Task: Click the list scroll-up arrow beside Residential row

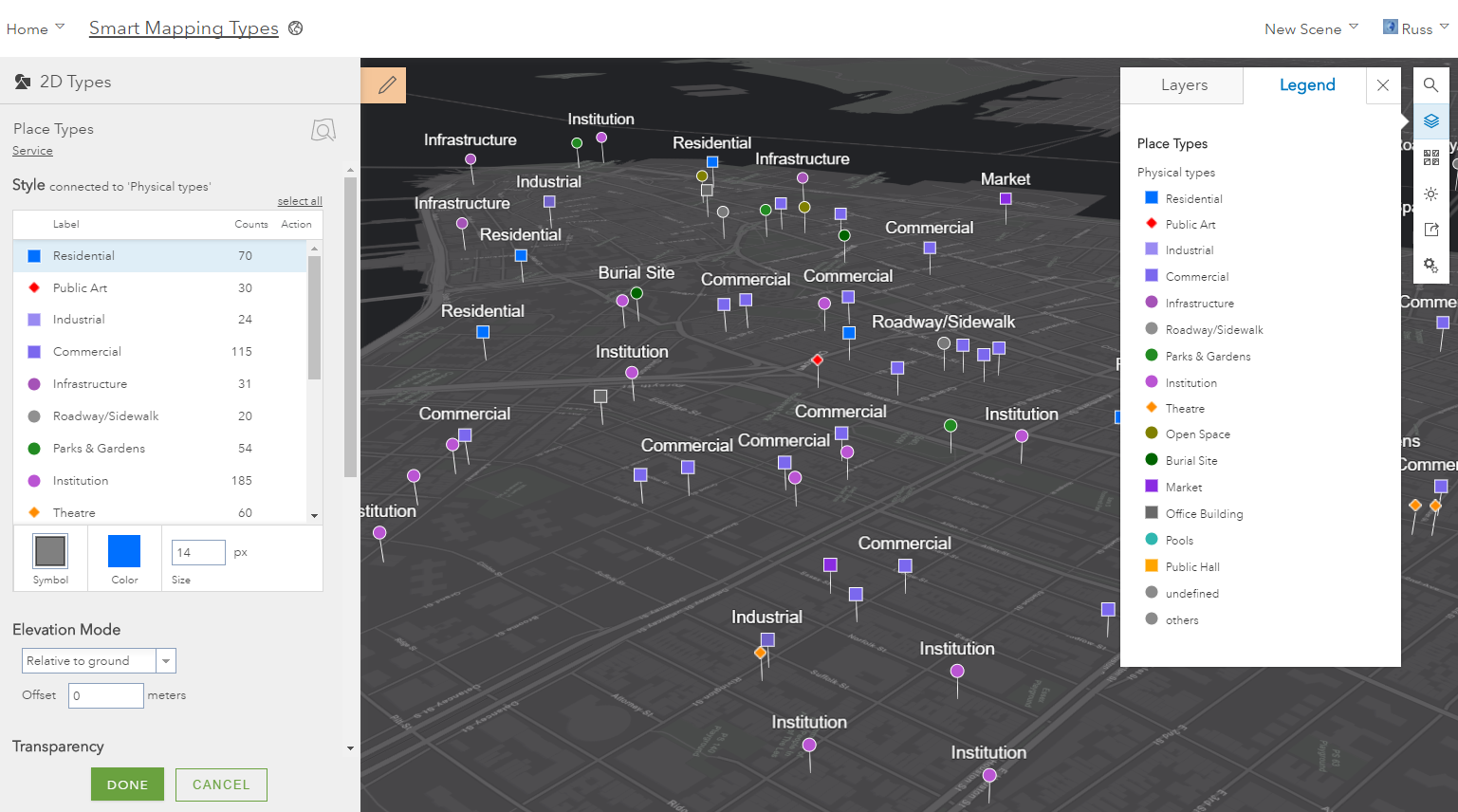Action: point(314,249)
